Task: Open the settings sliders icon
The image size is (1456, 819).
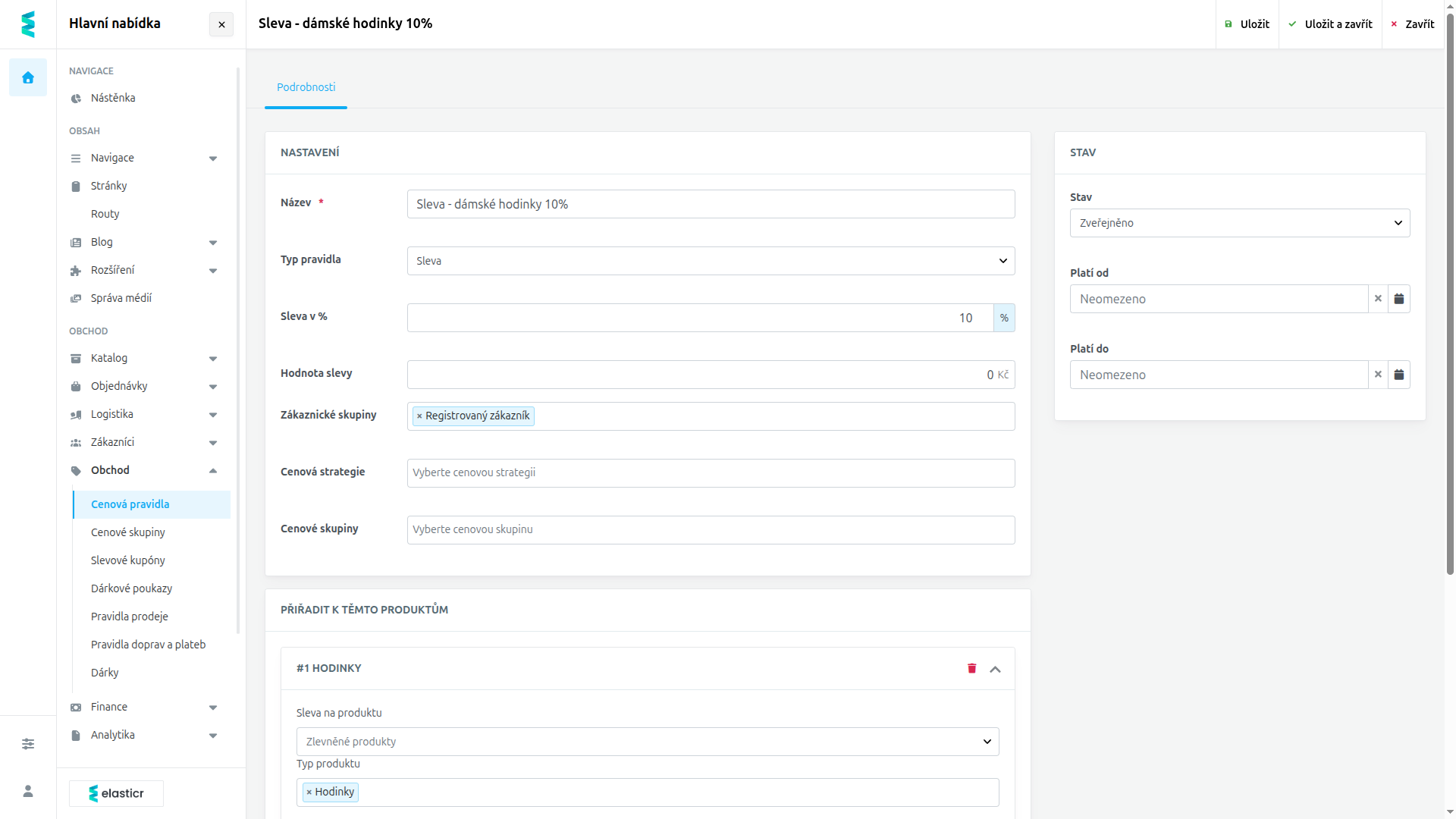Action: [x=28, y=744]
